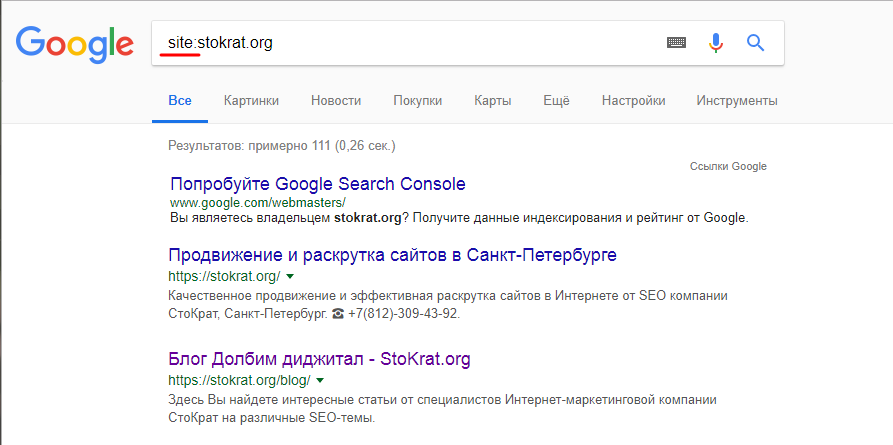This screenshot has height=445, width=893.
Task: Open Настройки search settings
Action: [634, 101]
